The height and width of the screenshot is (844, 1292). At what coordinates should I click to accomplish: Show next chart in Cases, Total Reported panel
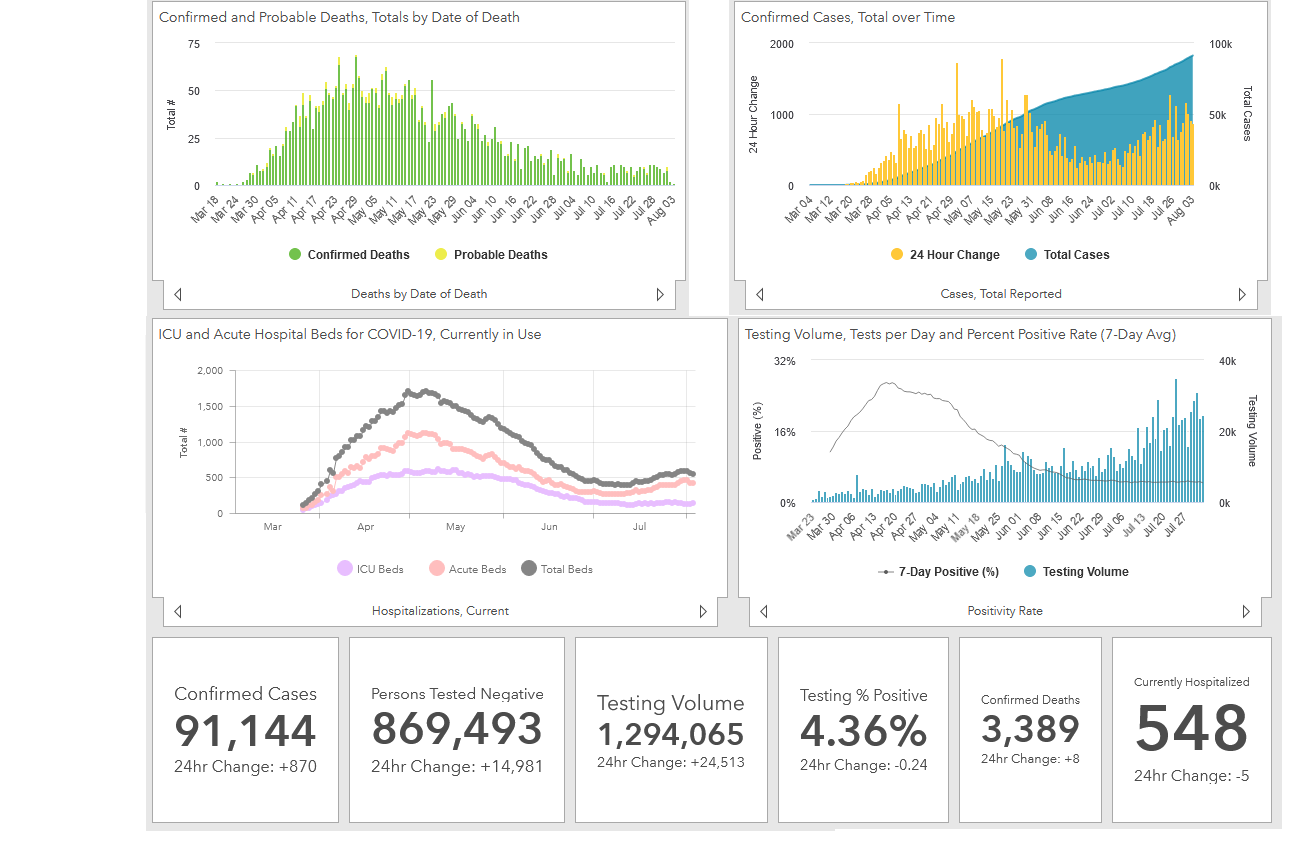[1242, 294]
